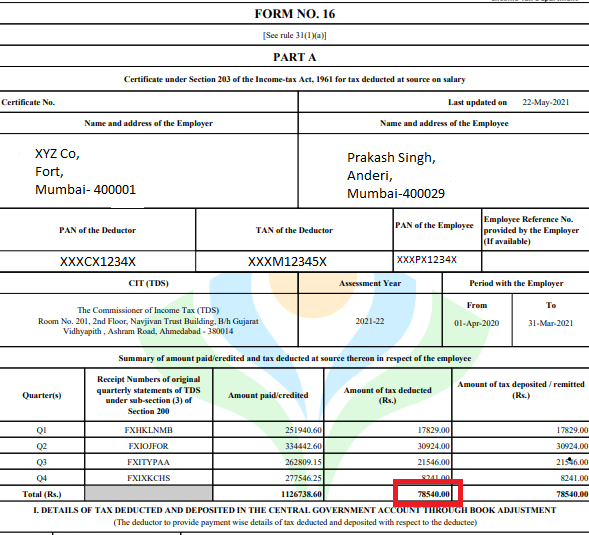This screenshot has height=535, width=589.
Task: Select the date 22-May-2021
Action: pos(545,102)
